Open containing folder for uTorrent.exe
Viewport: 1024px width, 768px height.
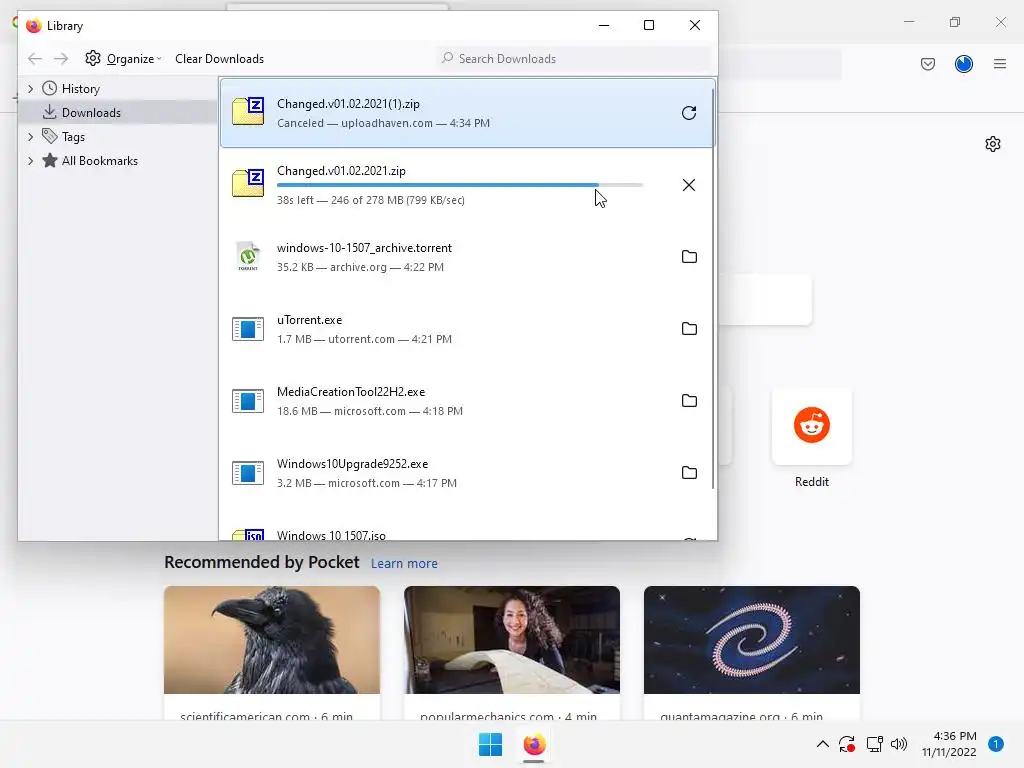pos(689,328)
